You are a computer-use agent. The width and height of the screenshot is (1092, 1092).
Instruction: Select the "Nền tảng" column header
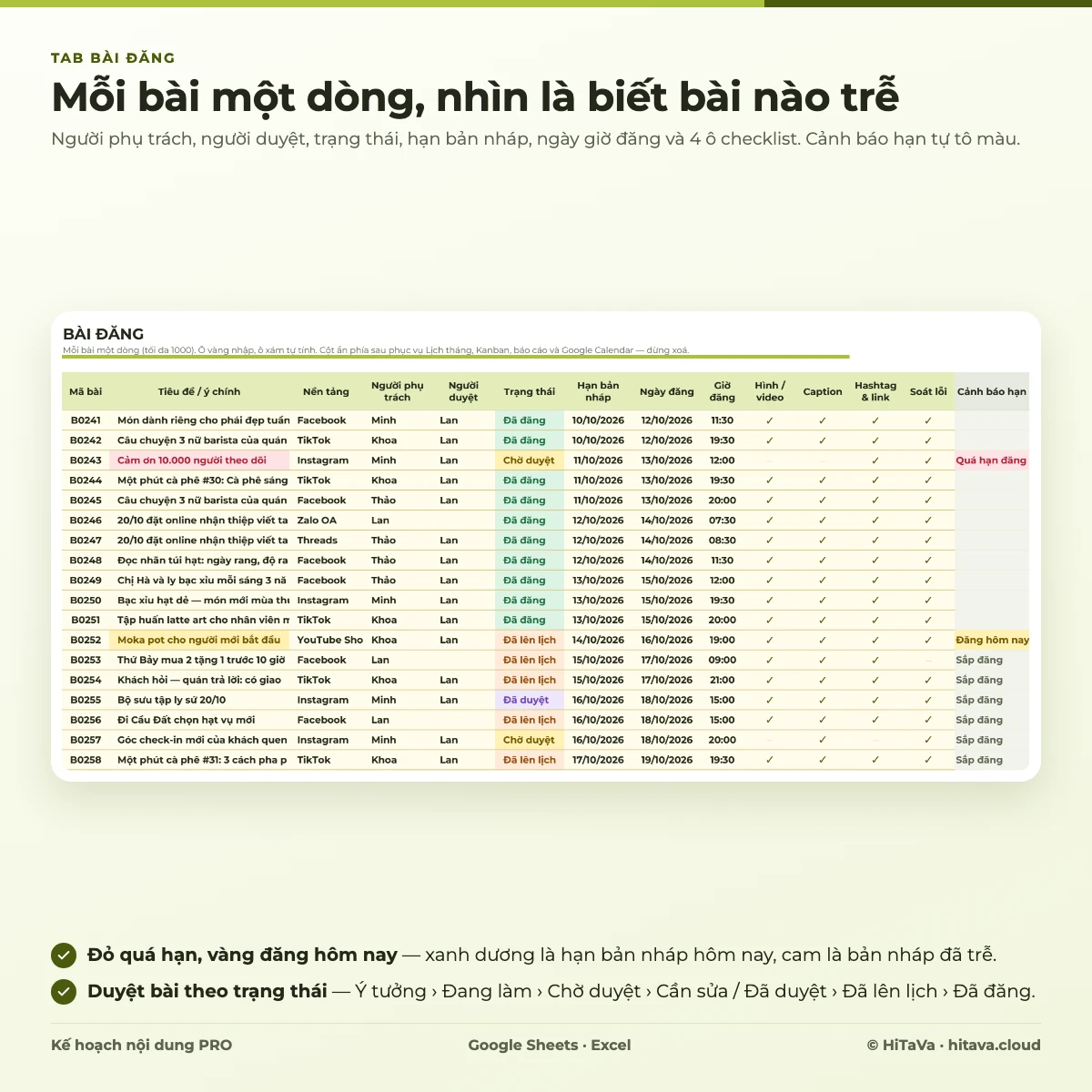[x=326, y=392]
